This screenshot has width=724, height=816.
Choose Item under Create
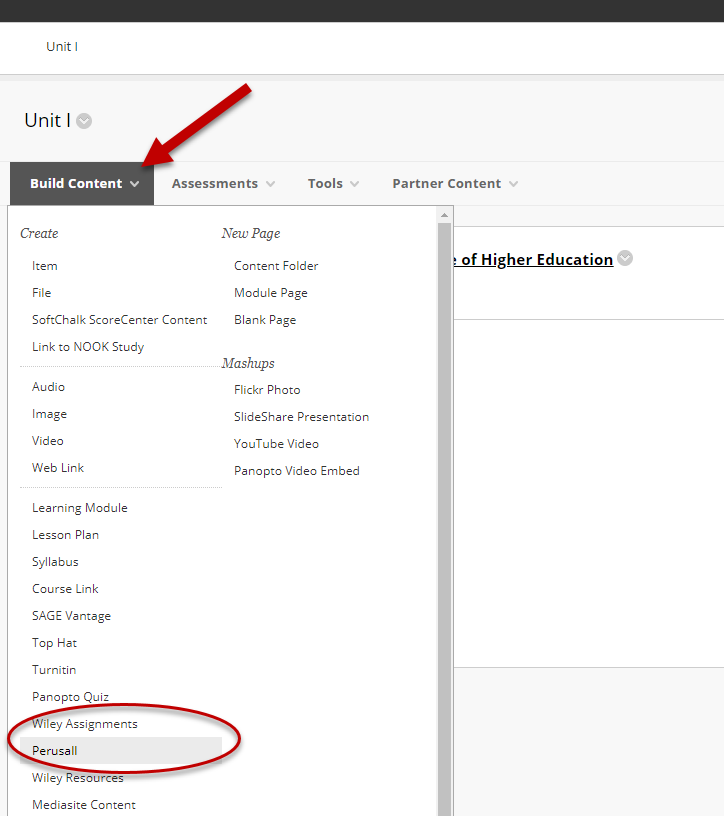click(x=45, y=266)
